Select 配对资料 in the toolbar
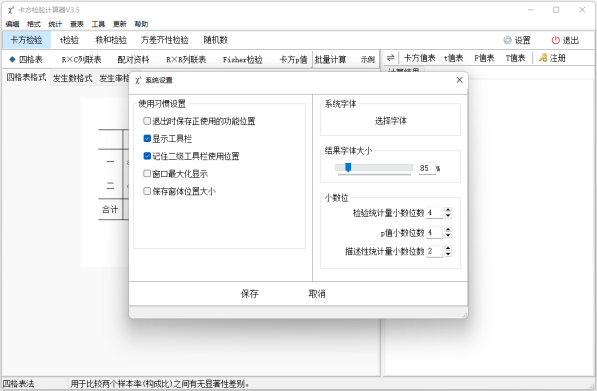Image resolution: width=597 pixels, height=391 pixels. (133, 59)
